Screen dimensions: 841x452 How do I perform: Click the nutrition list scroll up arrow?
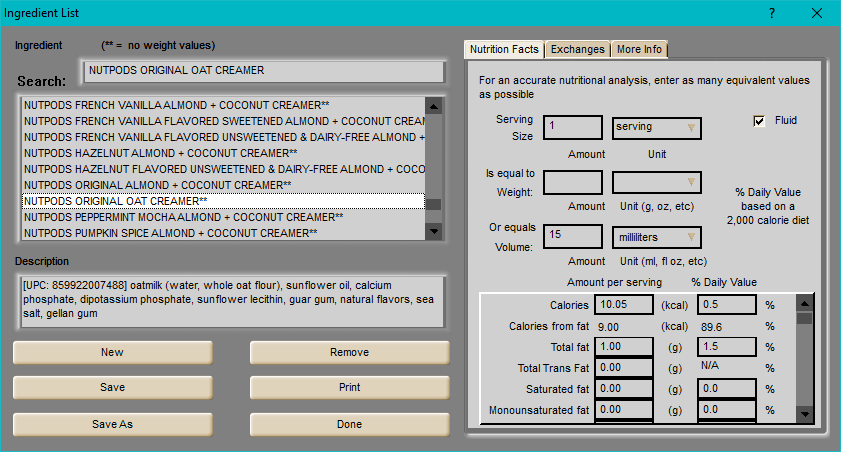point(805,303)
